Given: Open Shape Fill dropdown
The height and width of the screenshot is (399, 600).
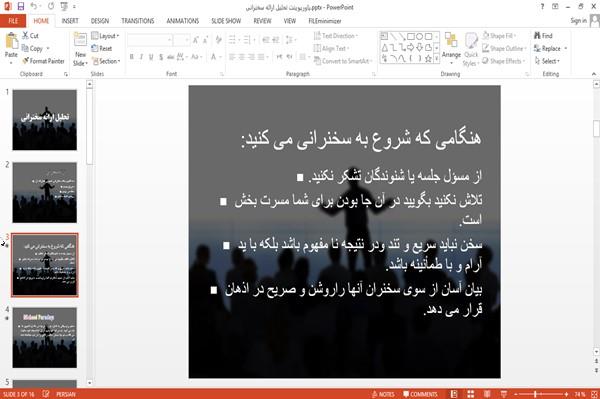Looking at the screenshot, I should pyautogui.click(x=499, y=36).
